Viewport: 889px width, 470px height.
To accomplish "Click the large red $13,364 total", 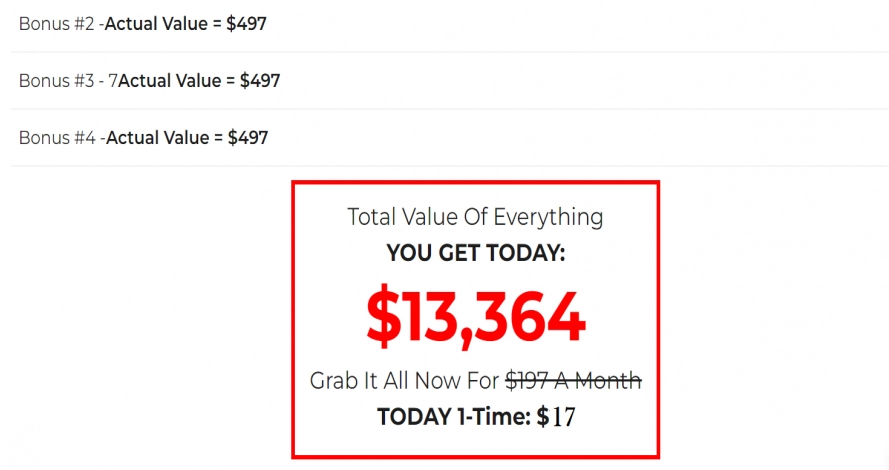I will 475,318.
